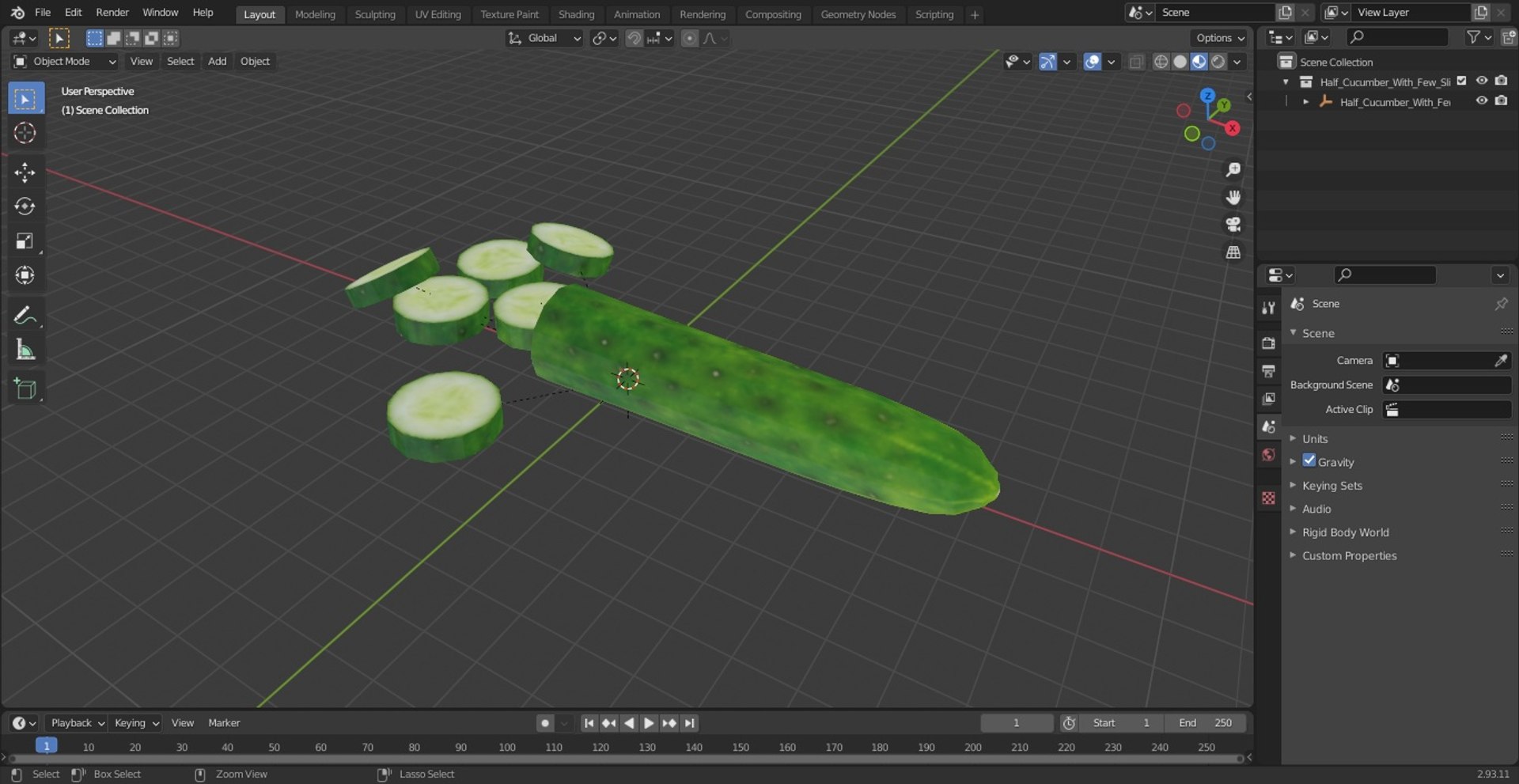1519x784 pixels.
Task: Toggle auto keying record button
Action: coord(544,723)
